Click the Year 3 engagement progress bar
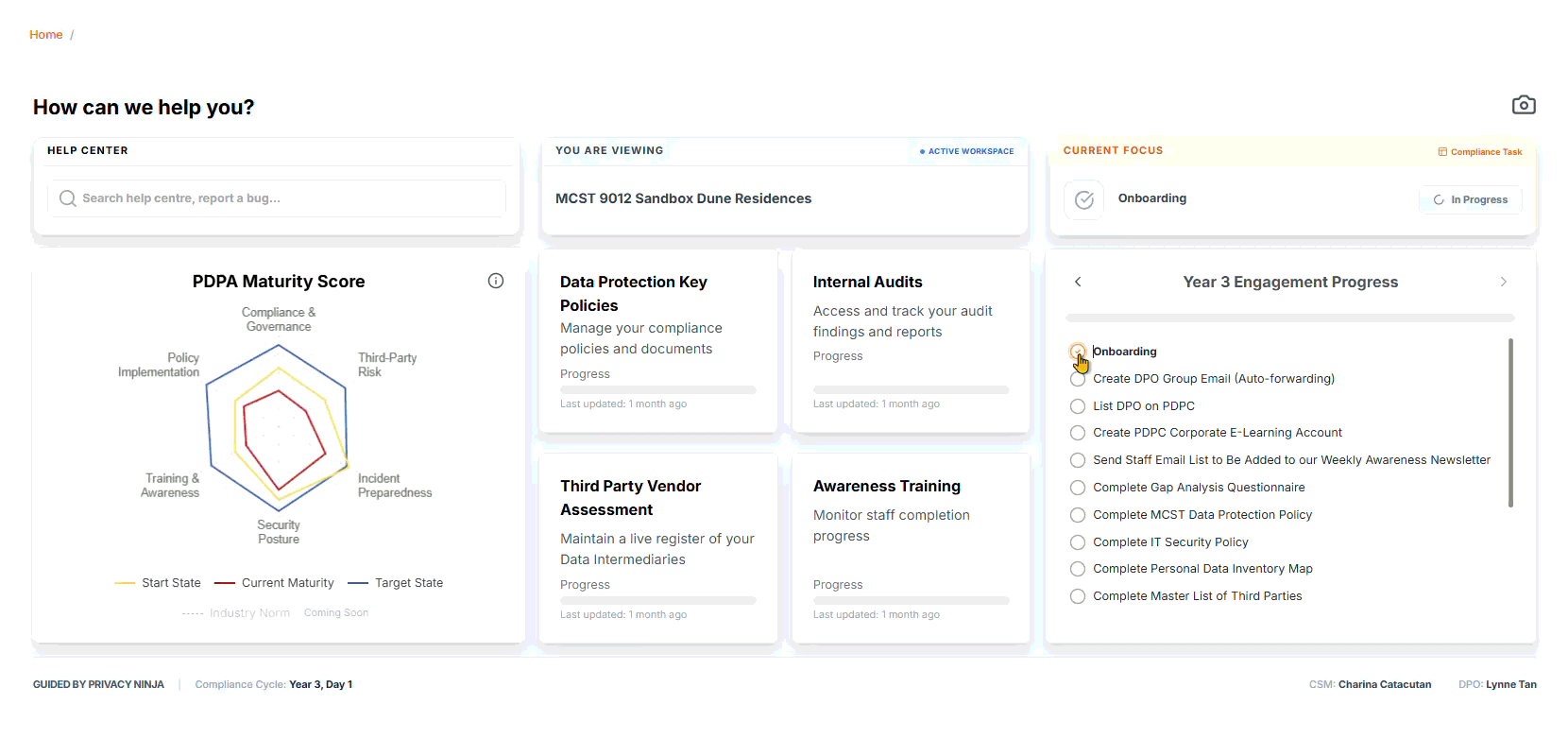This screenshot has height=756, width=1568. pyautogui.click(x=1289, y=318)
